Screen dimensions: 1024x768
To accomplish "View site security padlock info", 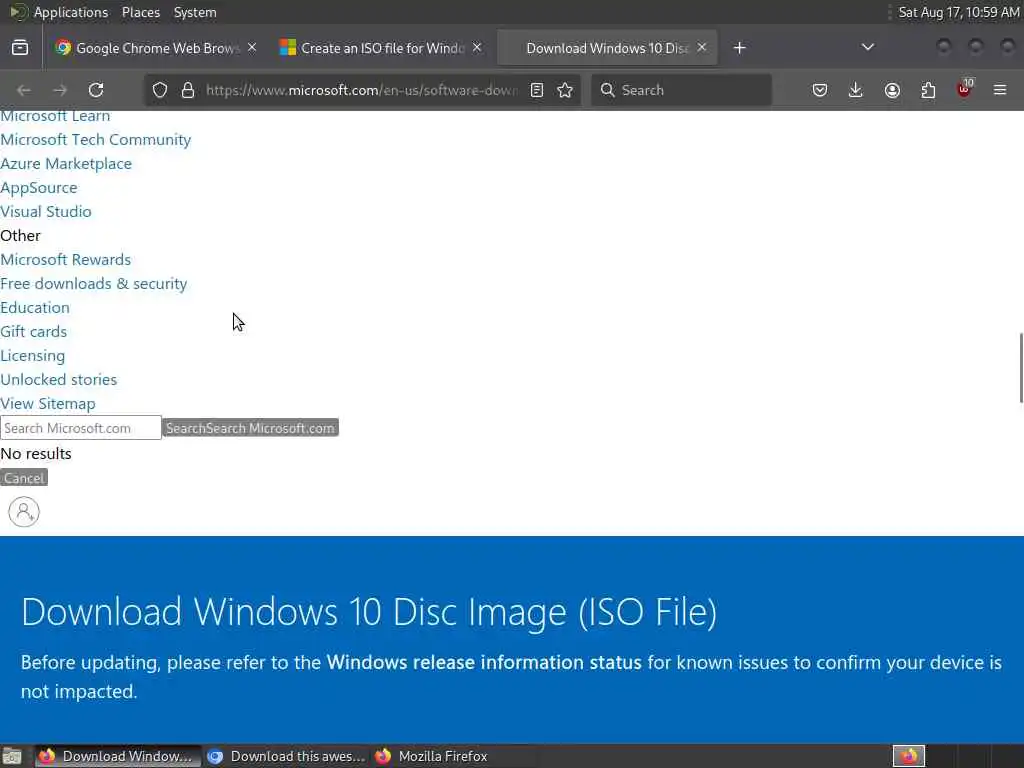I will (x=188, y=90).
